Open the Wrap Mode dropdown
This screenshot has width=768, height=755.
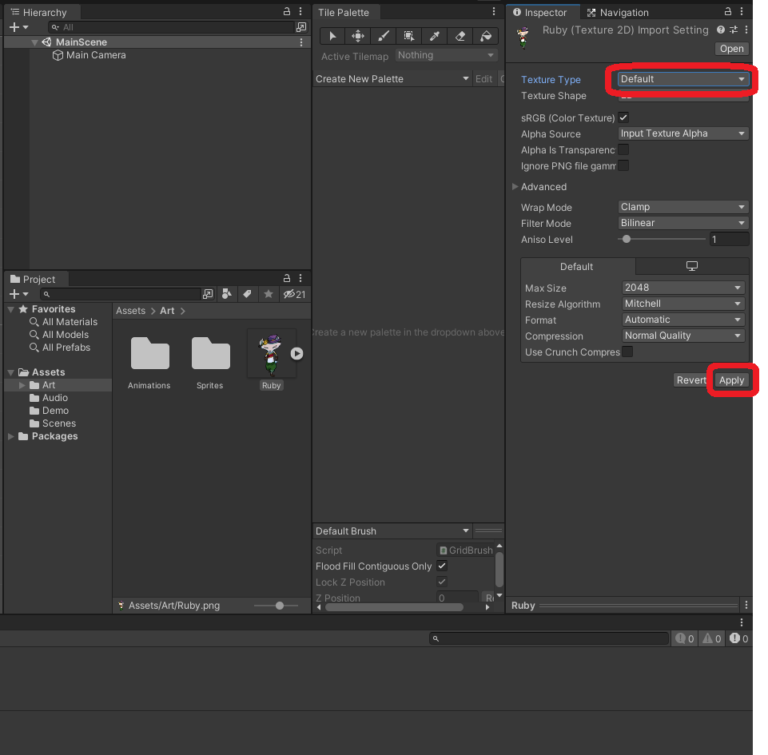[x=682, y=207]
